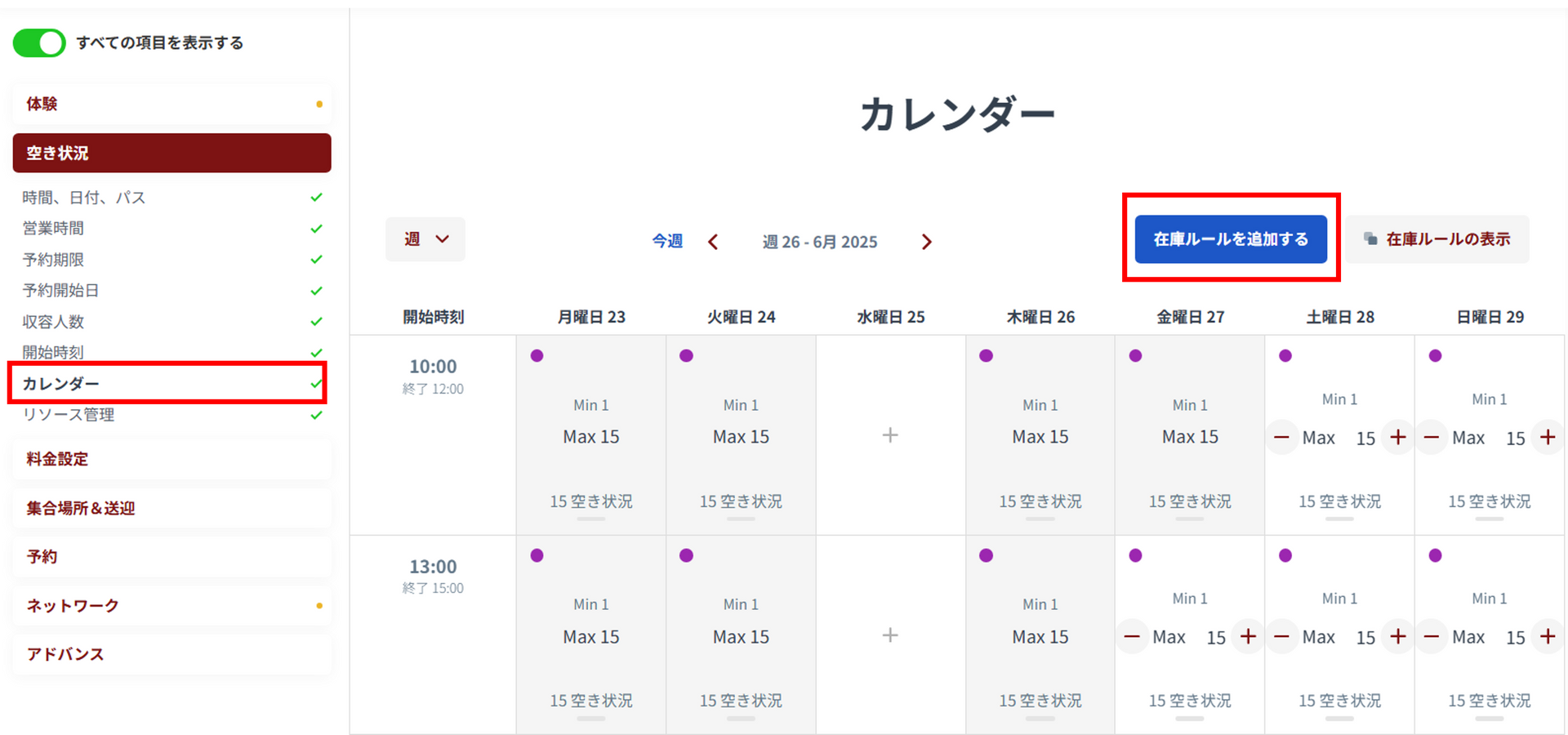Open 営業時間 sidebar item
Image resolution: width=1568 pixels, height=735 pixels.
click(x=53, y=229)
